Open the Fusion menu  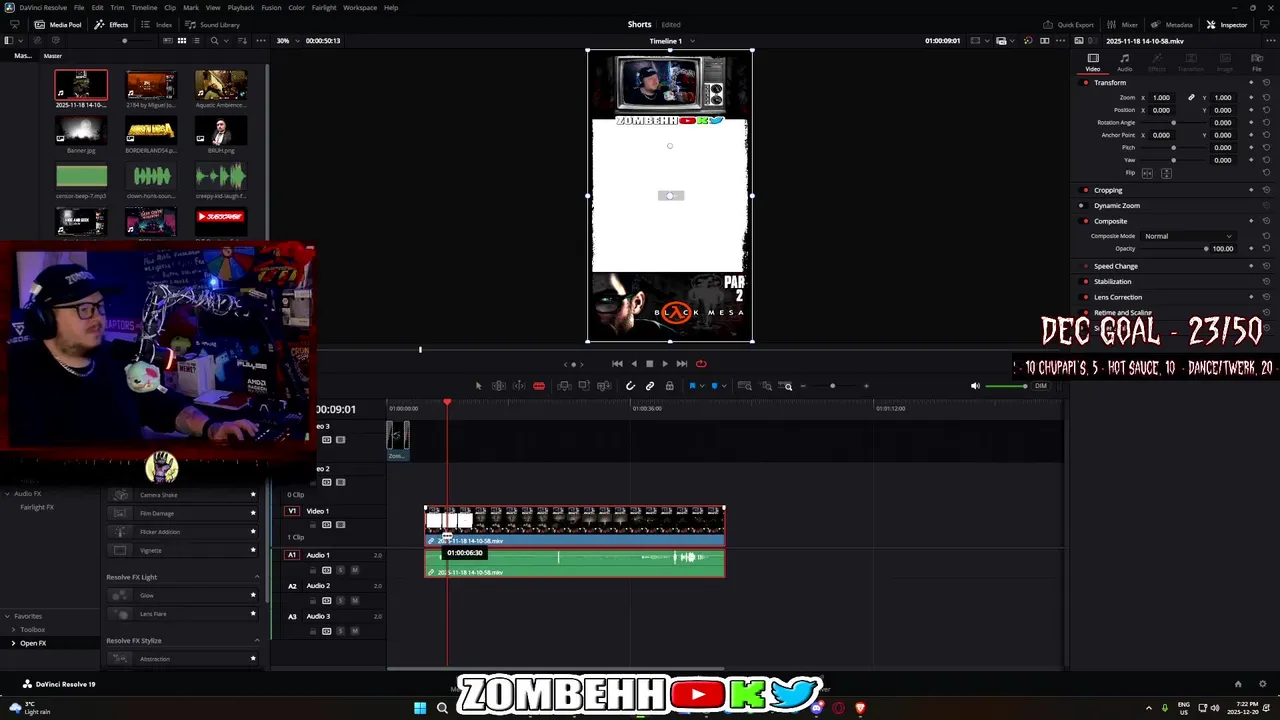click(x=271, y=7)
